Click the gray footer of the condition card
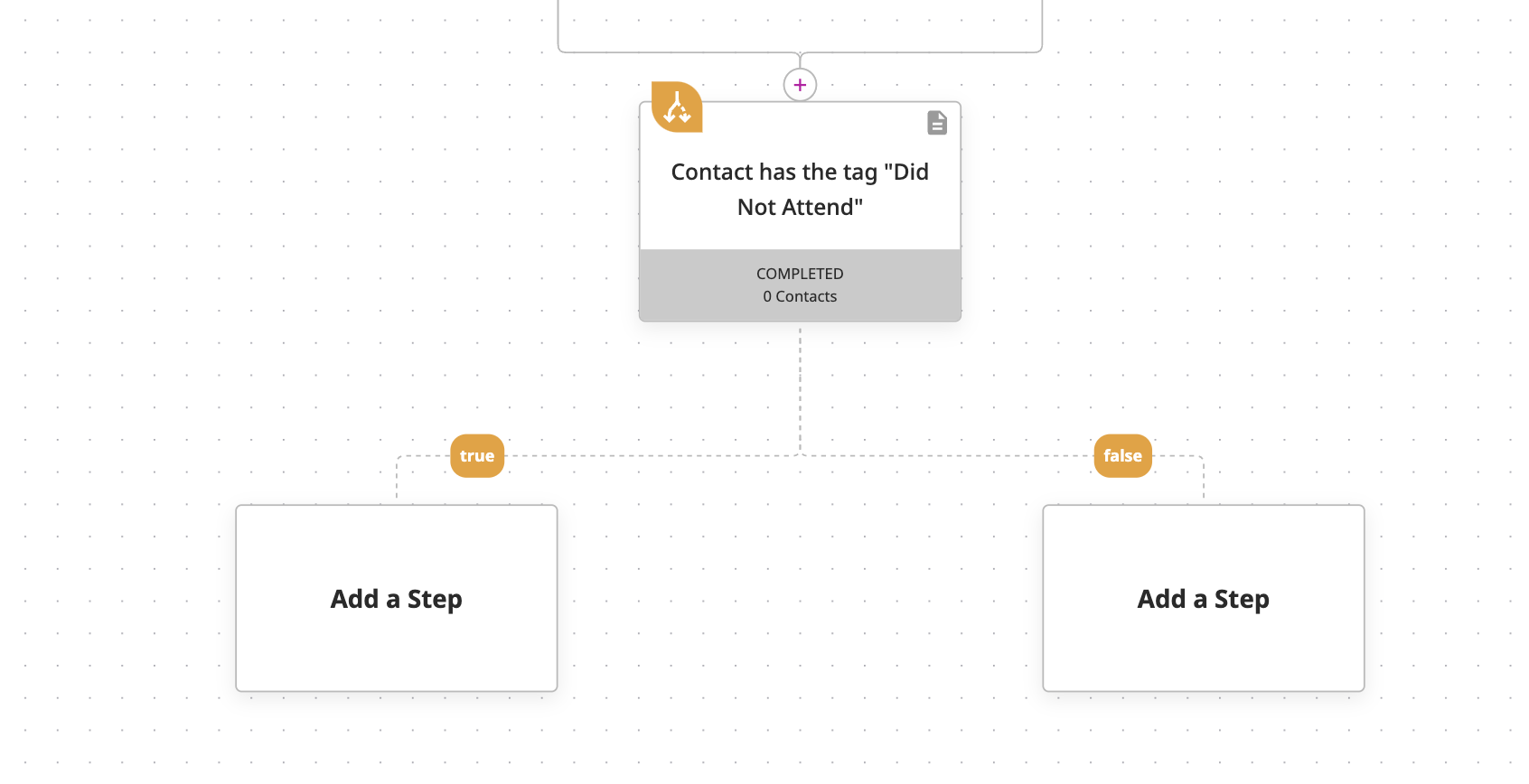This screenshot has height=784, width=1529. [800, 285]
